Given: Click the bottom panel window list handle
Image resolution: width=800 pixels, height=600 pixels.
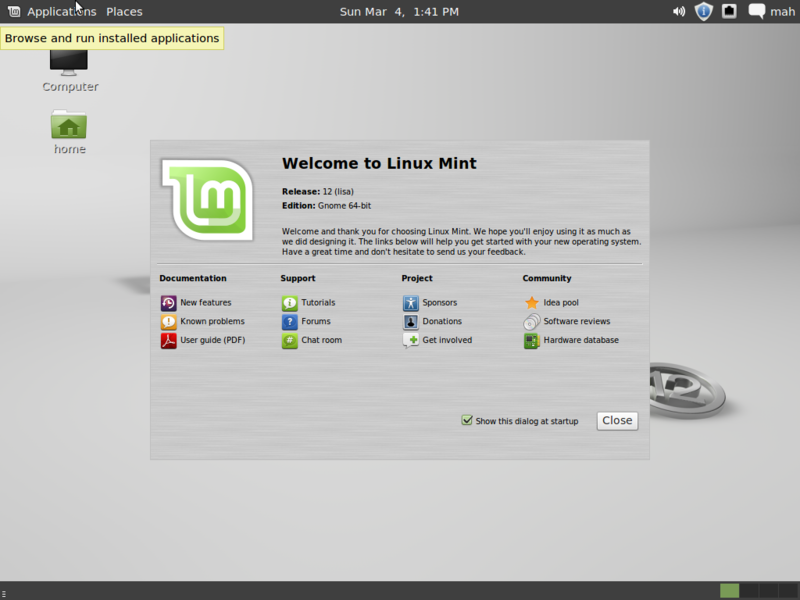Looking at the screenshot, I should pyautogui.click(x=4, y=593).
